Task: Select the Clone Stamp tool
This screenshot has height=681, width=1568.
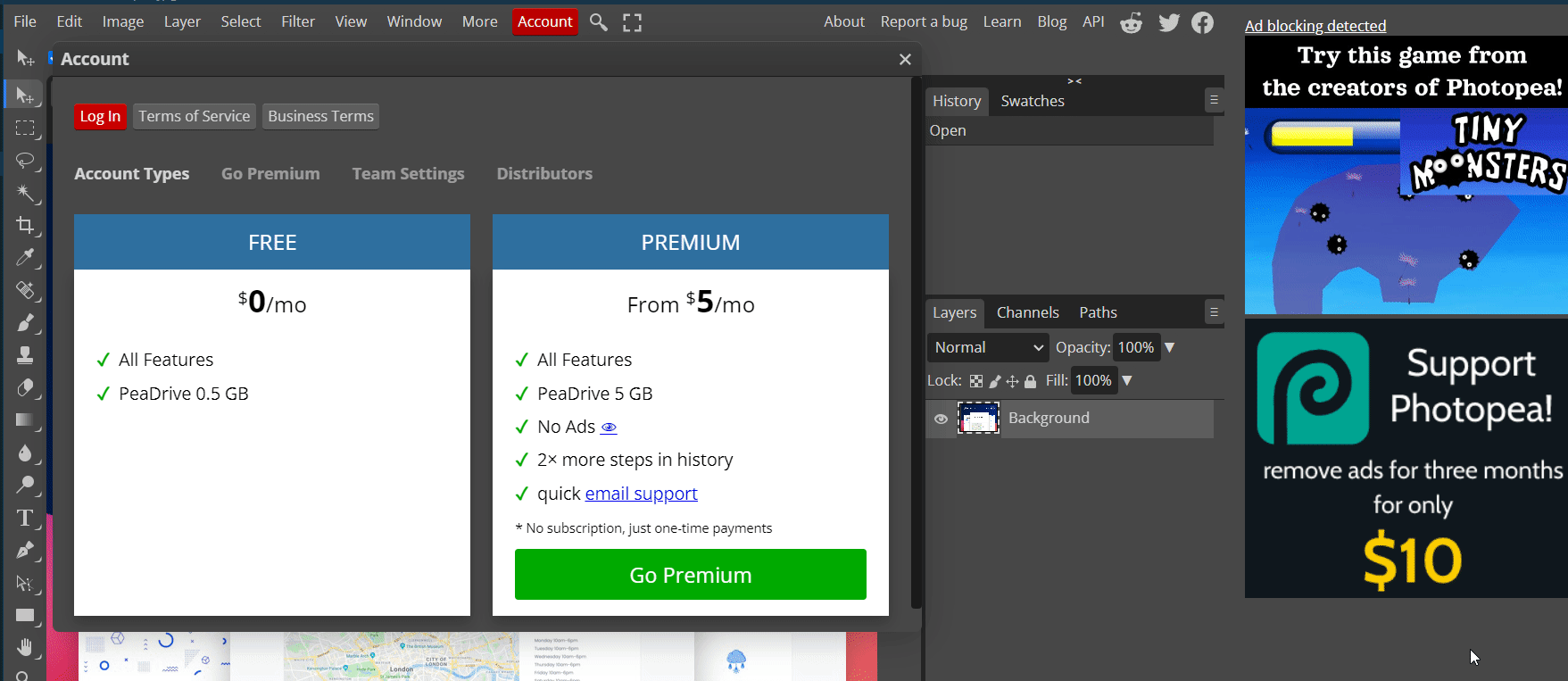Action: (25, 355)
